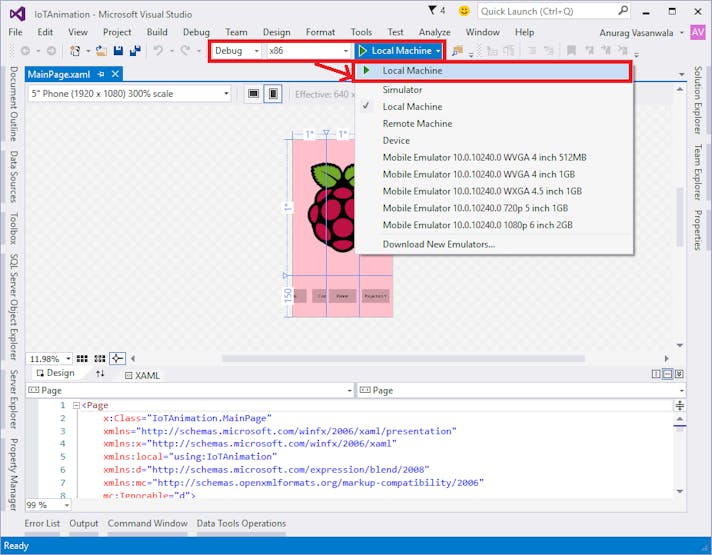
Task: Toggle snap to snaplines button
Action: (117, 358)
